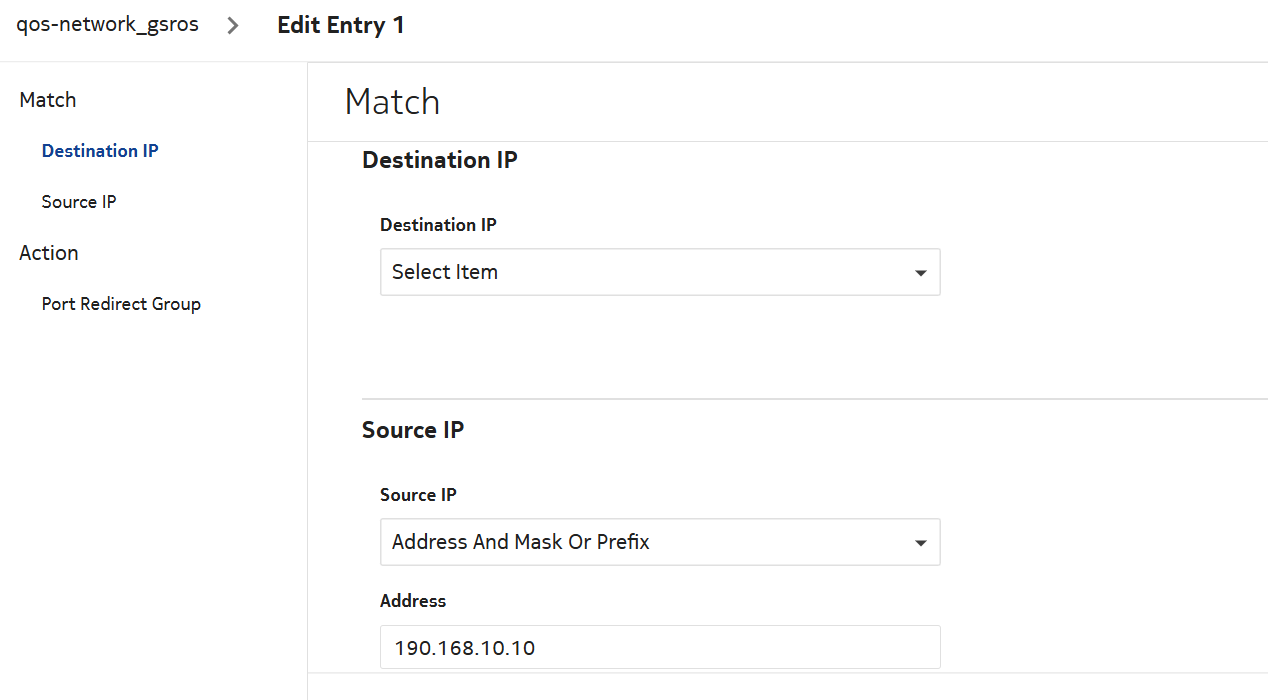Viewport: 1268px width, 700px height.
Task: Click the Destination IP section heading
Action: 440,160
